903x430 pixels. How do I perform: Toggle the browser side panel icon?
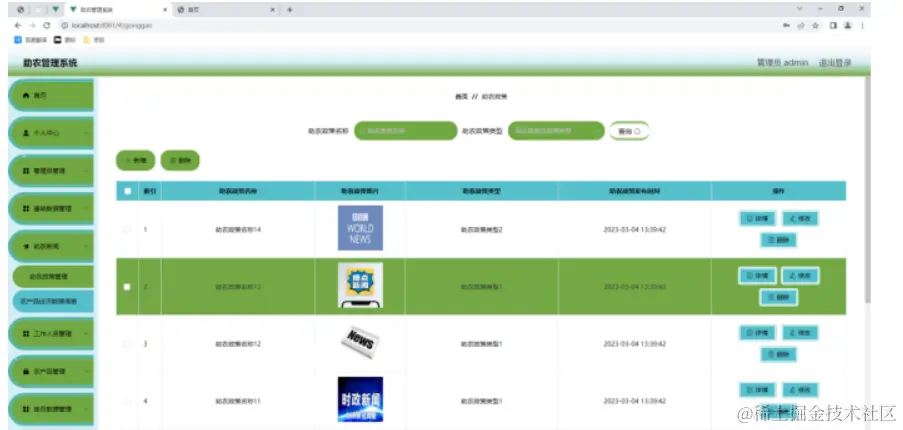(x=833, y=26)
